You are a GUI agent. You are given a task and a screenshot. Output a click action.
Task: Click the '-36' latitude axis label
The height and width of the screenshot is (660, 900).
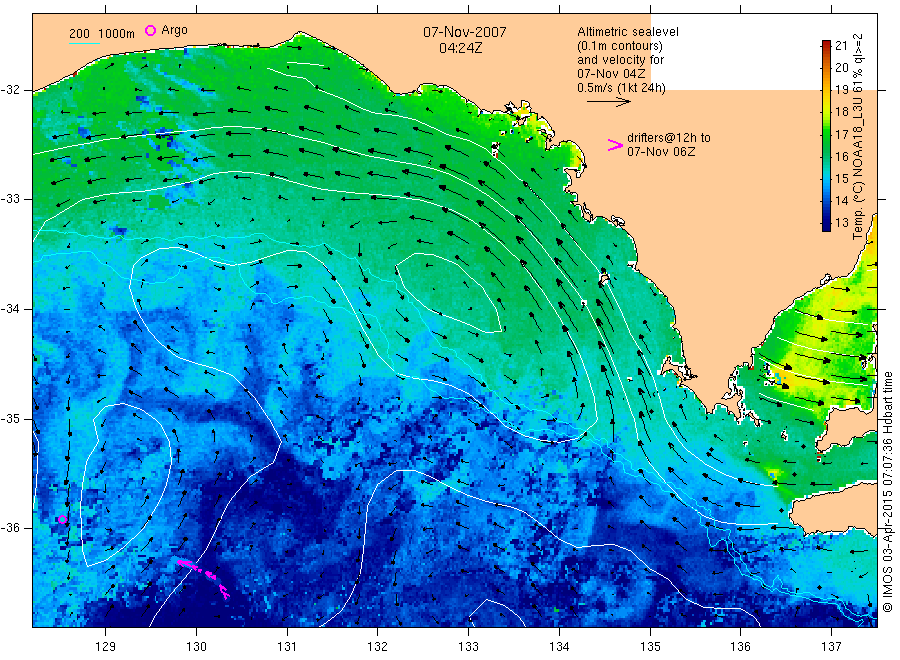pyautogui.click(x=10, y=528)
